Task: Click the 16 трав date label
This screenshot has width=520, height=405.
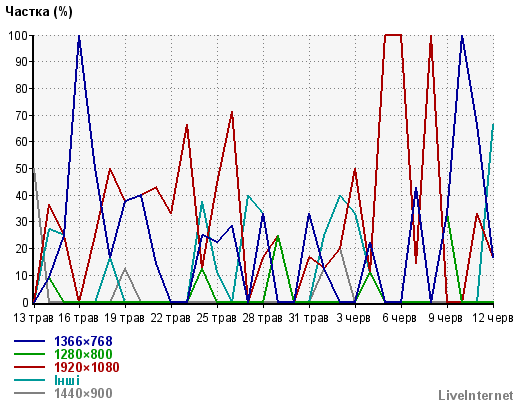Action: 79,318
